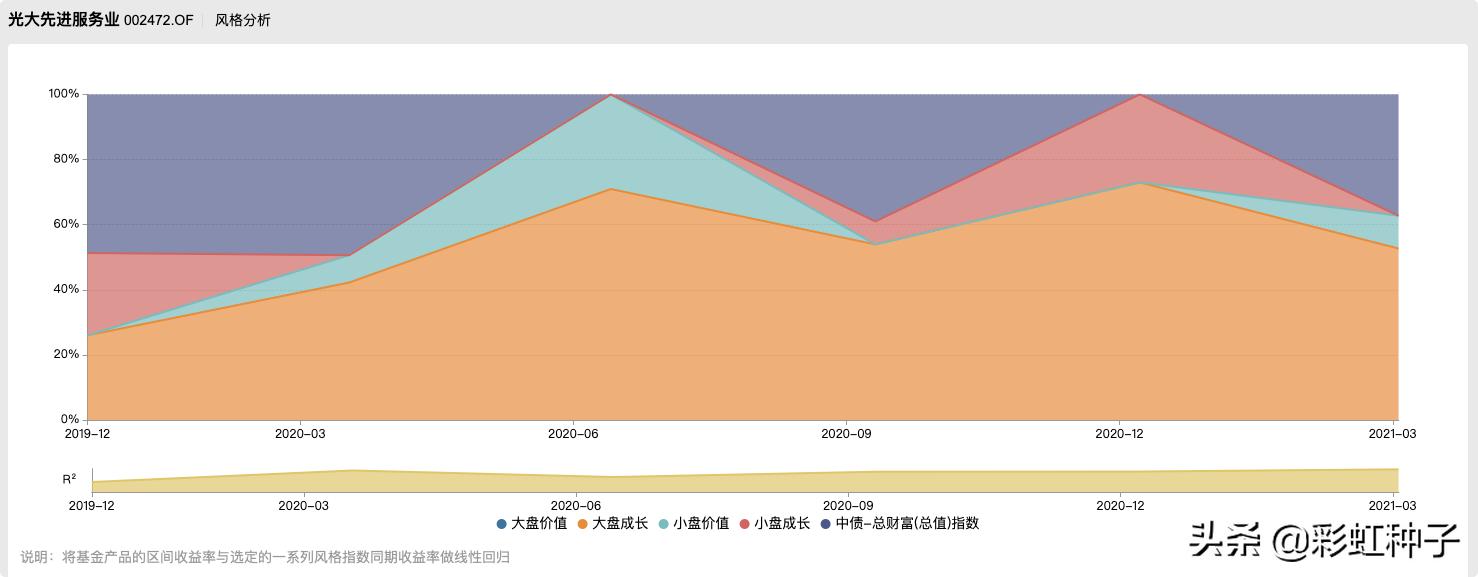Select the 2020-06 peak on the main chart
Image resolution: width=1478 pixels, height=577 pixels.
point(611,95)
